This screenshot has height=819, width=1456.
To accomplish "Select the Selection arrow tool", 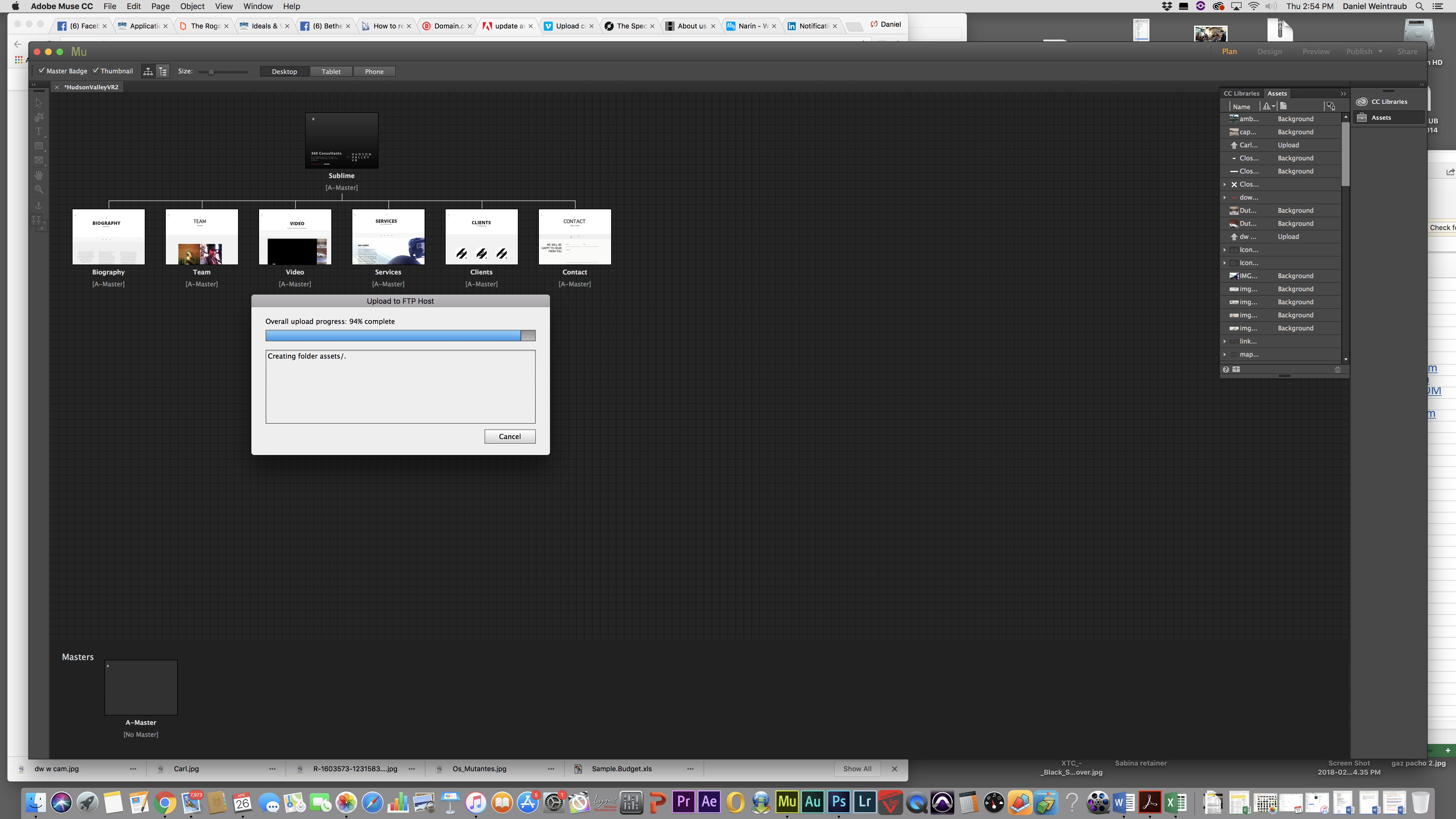I will 38,103.
